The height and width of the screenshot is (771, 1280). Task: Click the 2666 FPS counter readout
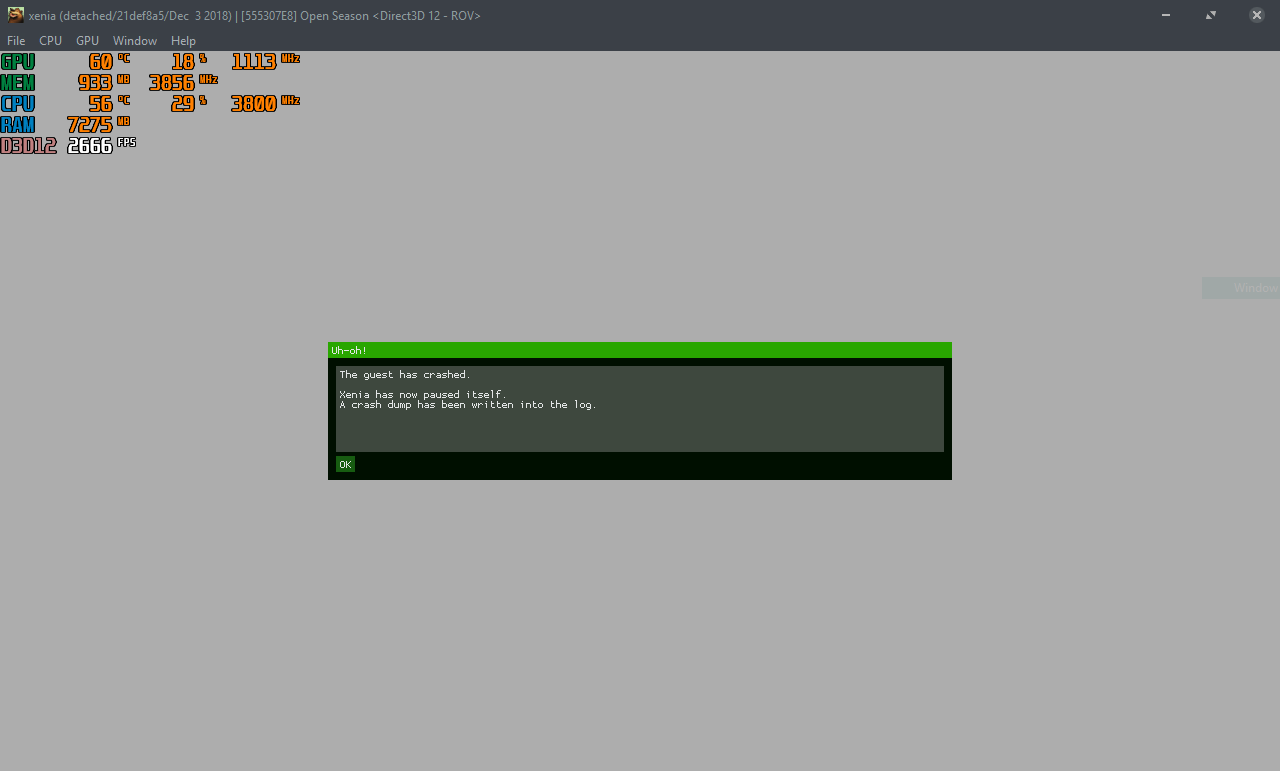point(89,145)
